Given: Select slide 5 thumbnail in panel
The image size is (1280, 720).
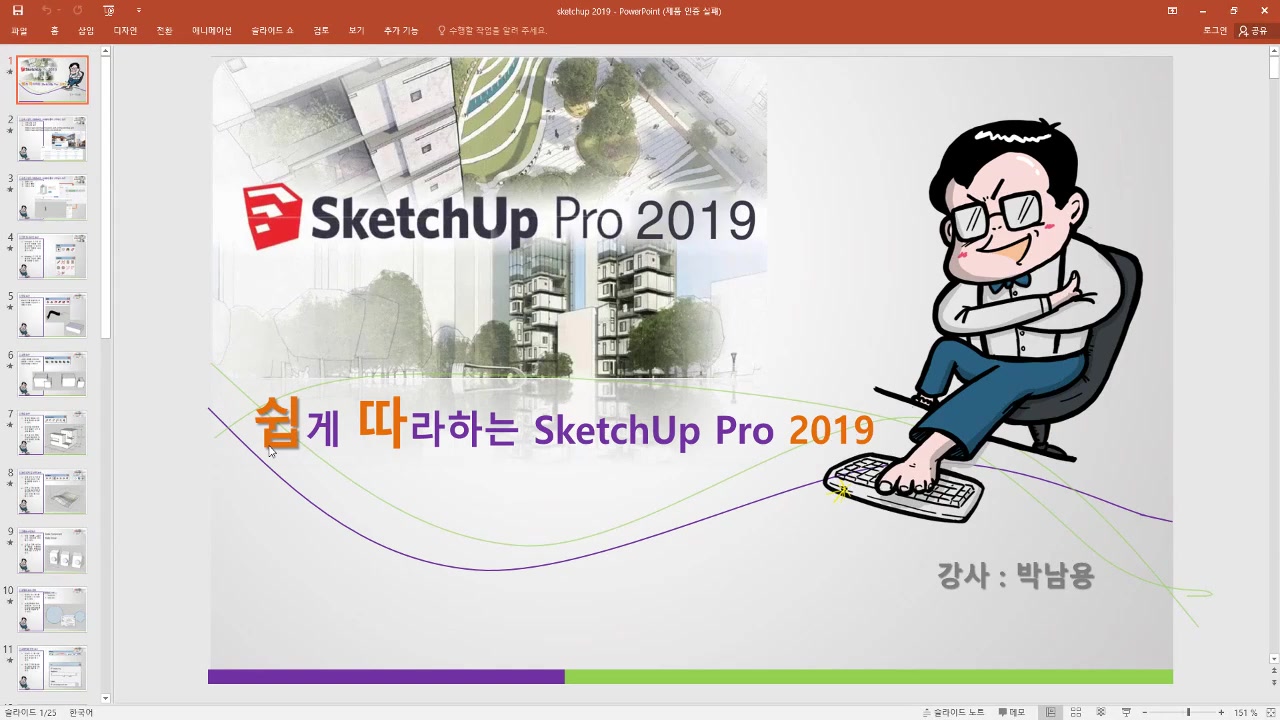Looking at the screenshot, I should [x=52, y=315].
